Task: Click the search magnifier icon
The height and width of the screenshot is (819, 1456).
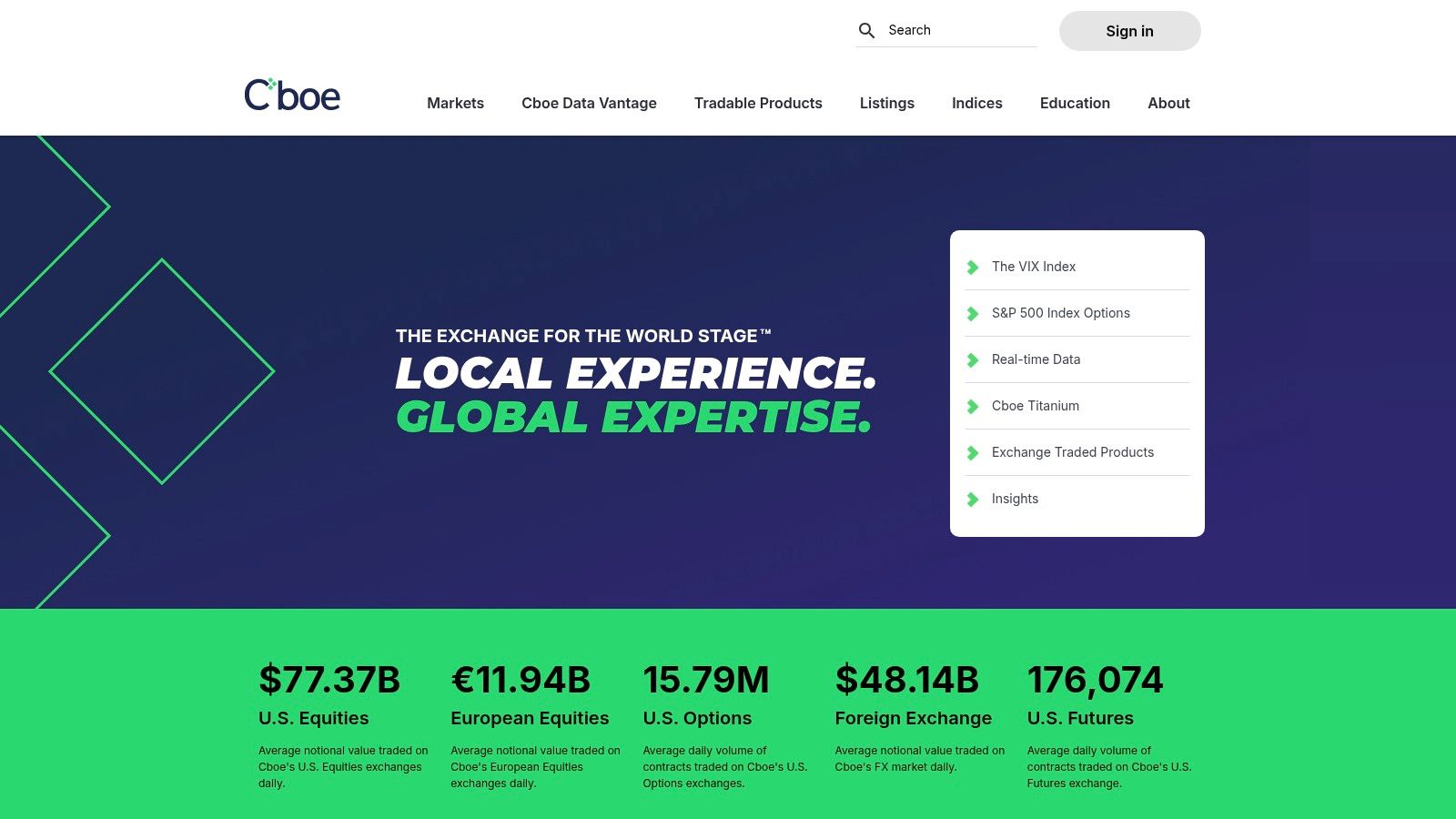Action: coord(867,30)
